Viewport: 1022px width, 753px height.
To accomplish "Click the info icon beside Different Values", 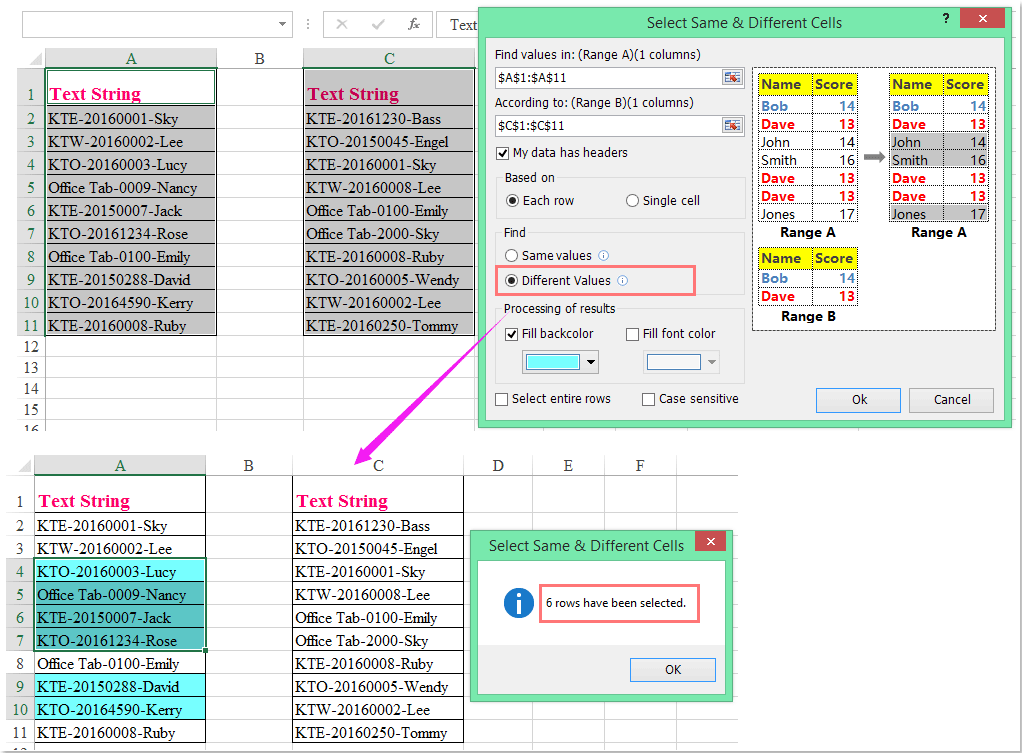I will 622,279.
